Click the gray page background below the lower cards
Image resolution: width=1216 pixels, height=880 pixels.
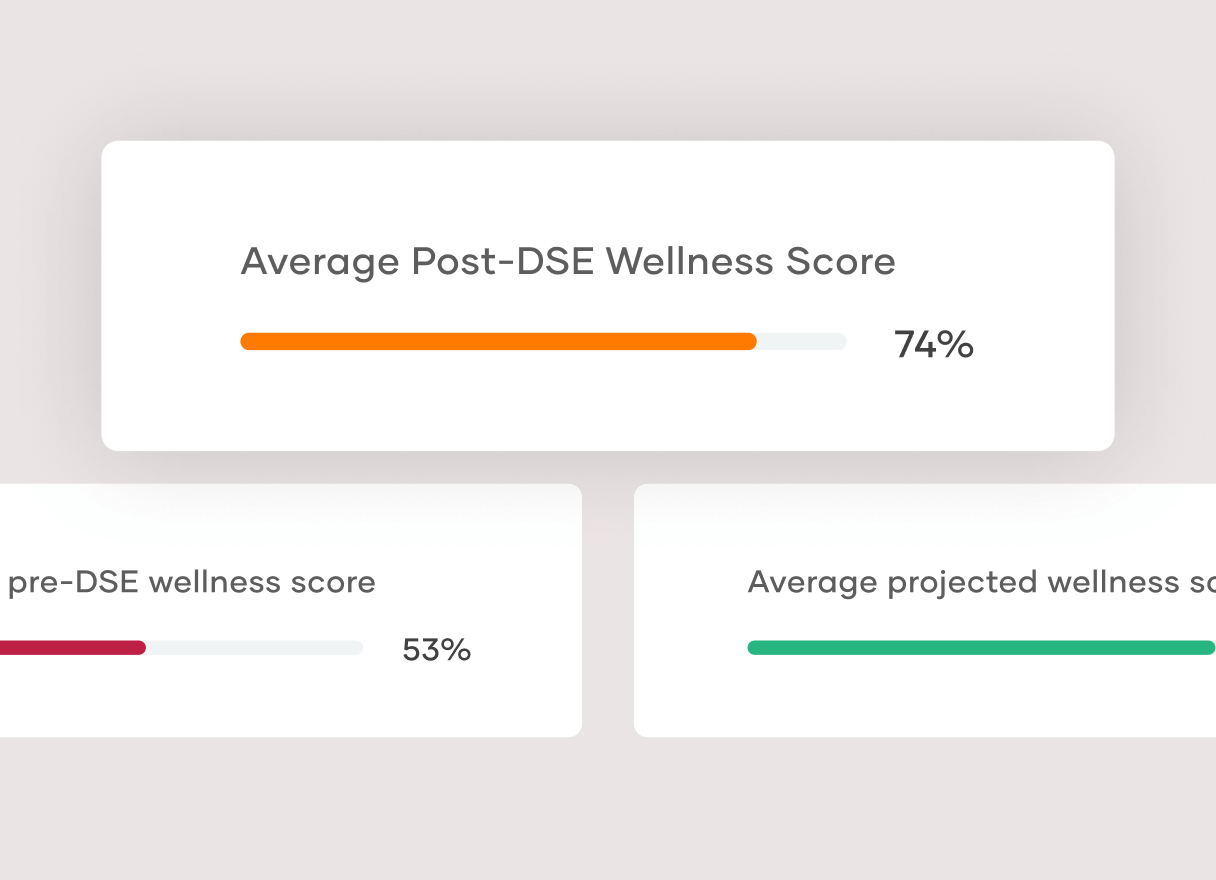tap(608, 810)
